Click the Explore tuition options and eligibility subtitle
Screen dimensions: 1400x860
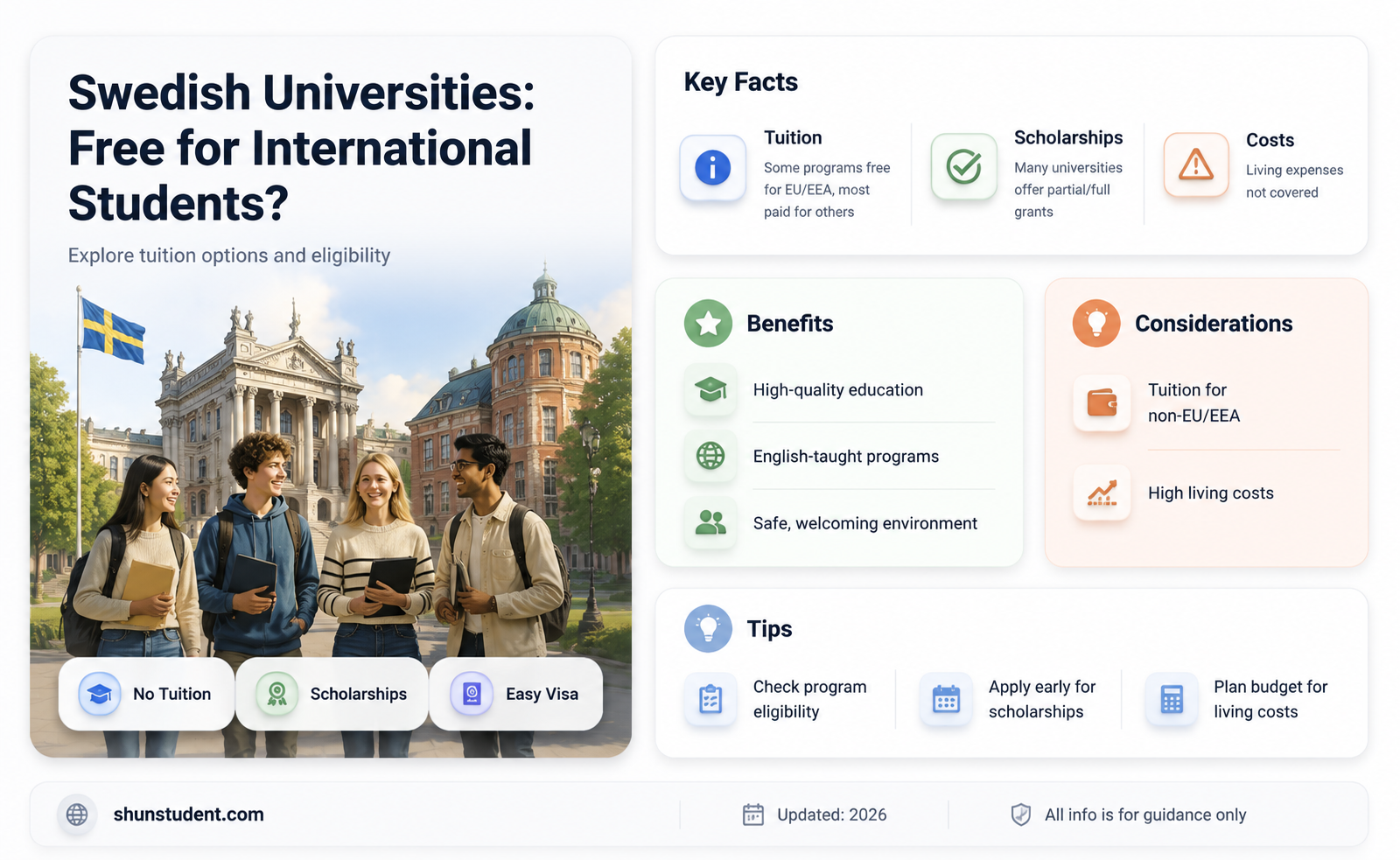tap(229, 255)
